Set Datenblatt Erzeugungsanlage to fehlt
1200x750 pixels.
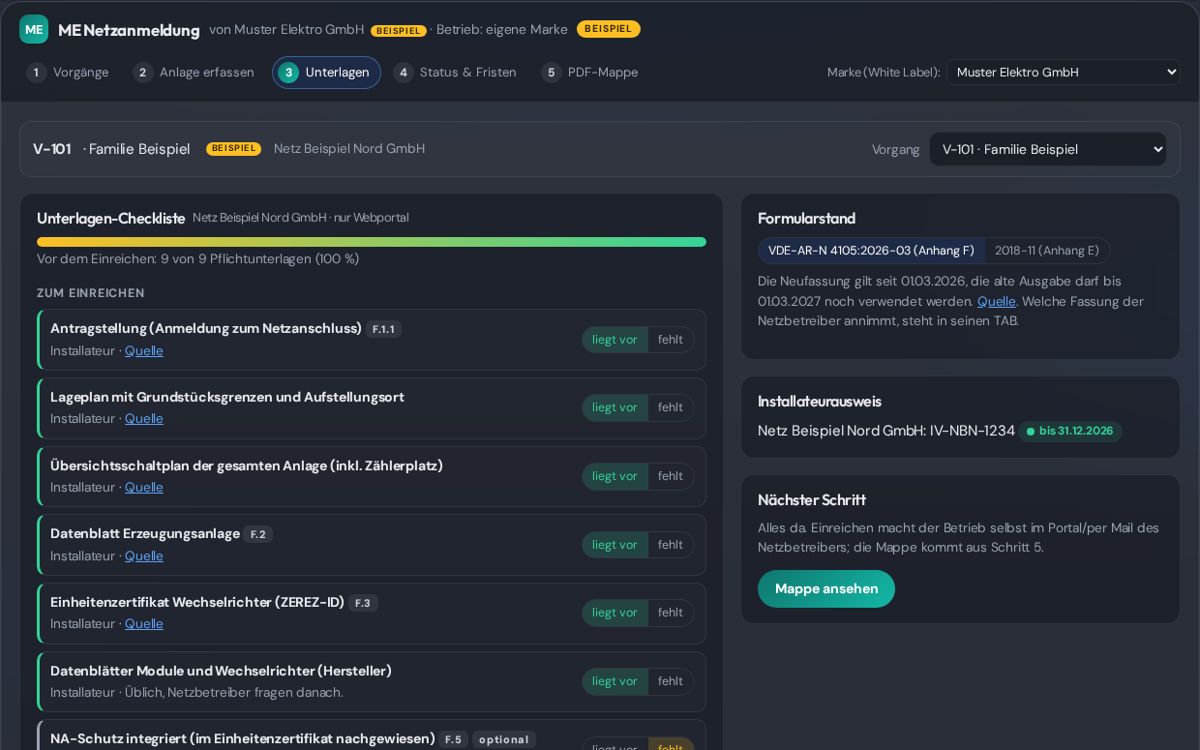pos(670,545)
